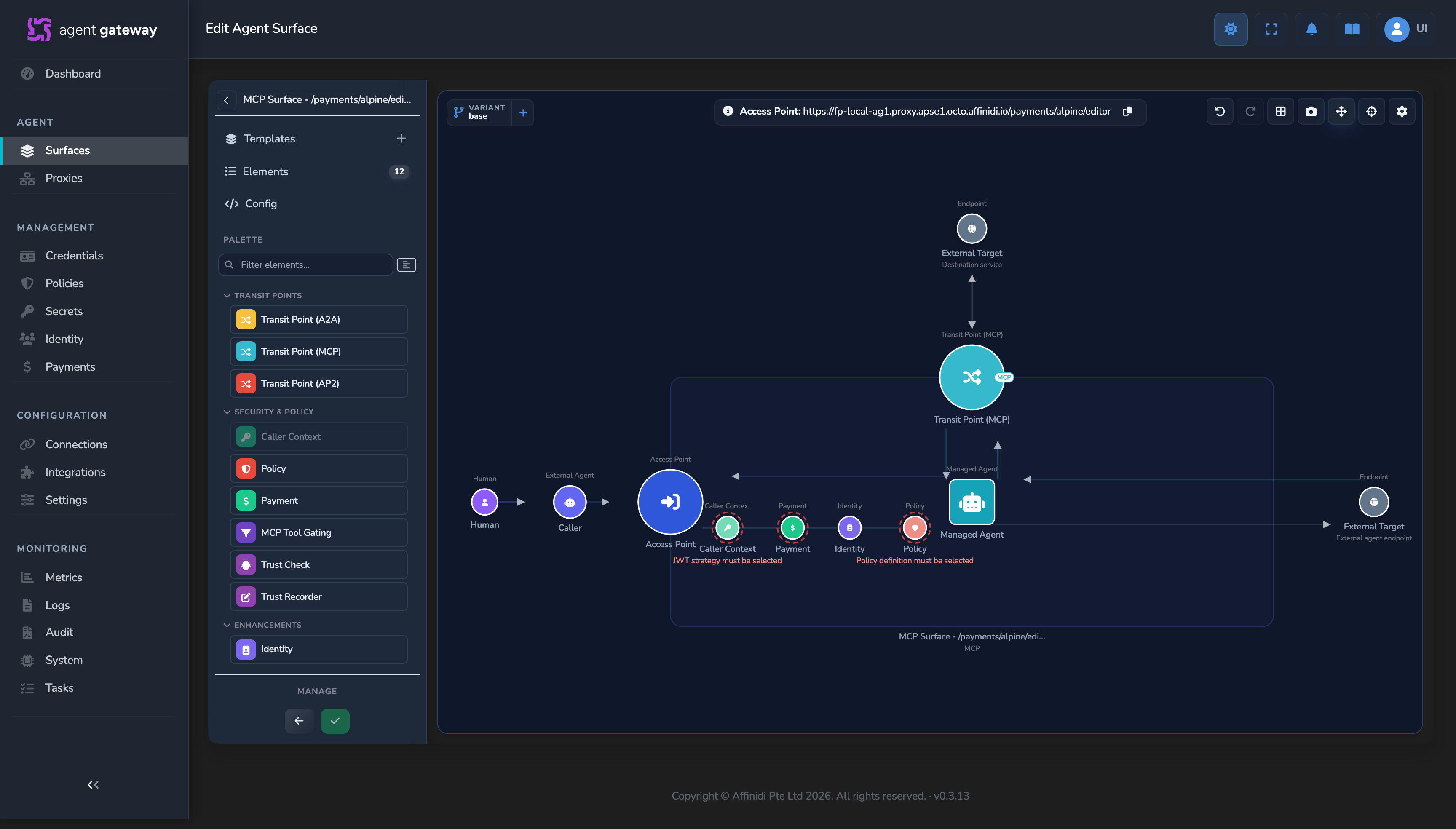Open Connections configuration page

pos(94,444)
